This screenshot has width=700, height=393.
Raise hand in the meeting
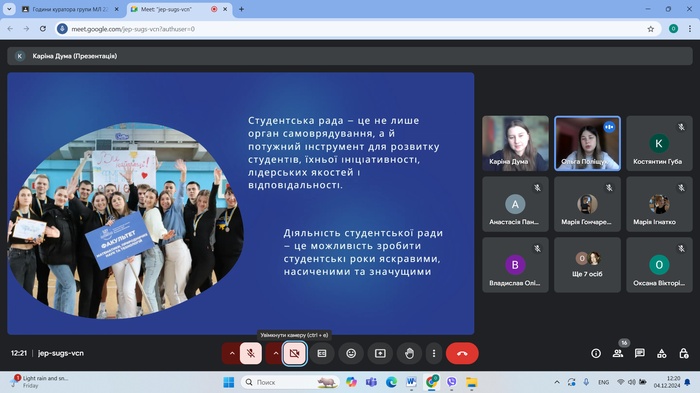point(409,353)
